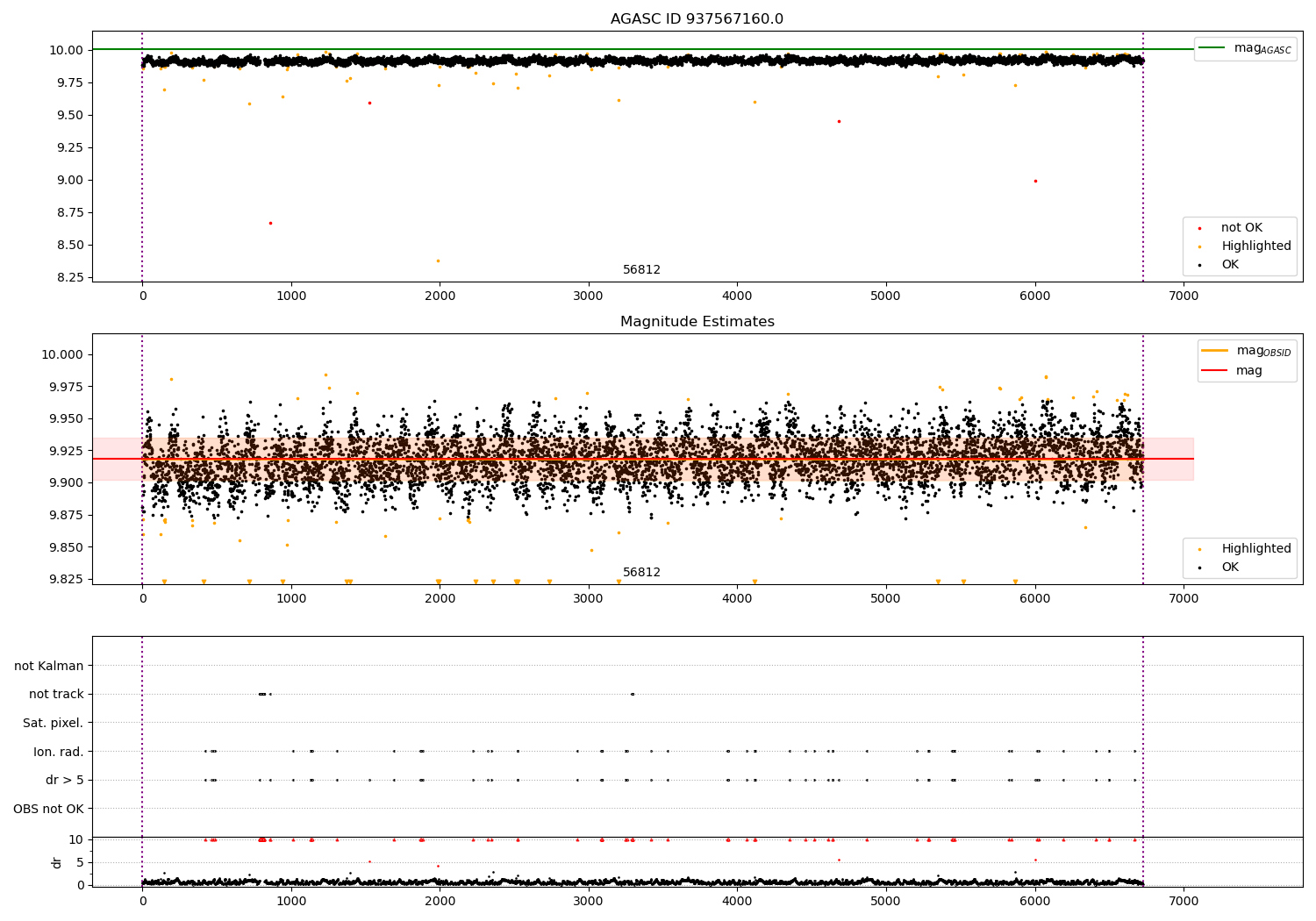Click the '3000' x-tick under the top plot
This screenshot has height=921, width=1316.
[x=589, y=296]
